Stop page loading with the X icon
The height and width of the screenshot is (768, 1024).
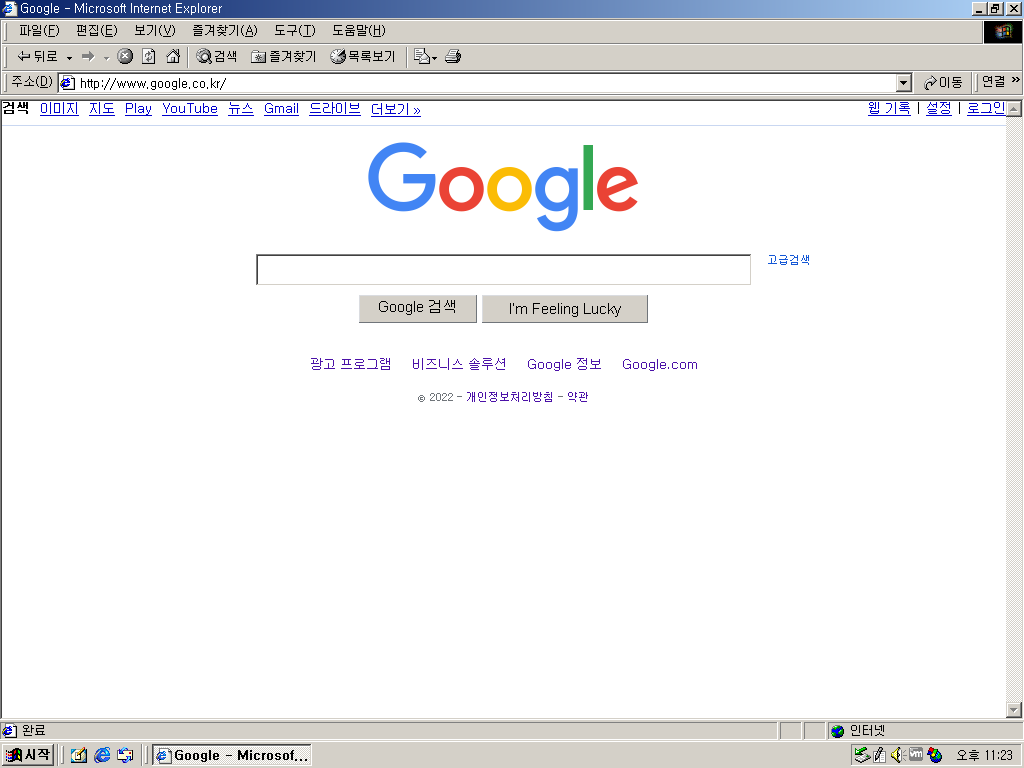125,57
